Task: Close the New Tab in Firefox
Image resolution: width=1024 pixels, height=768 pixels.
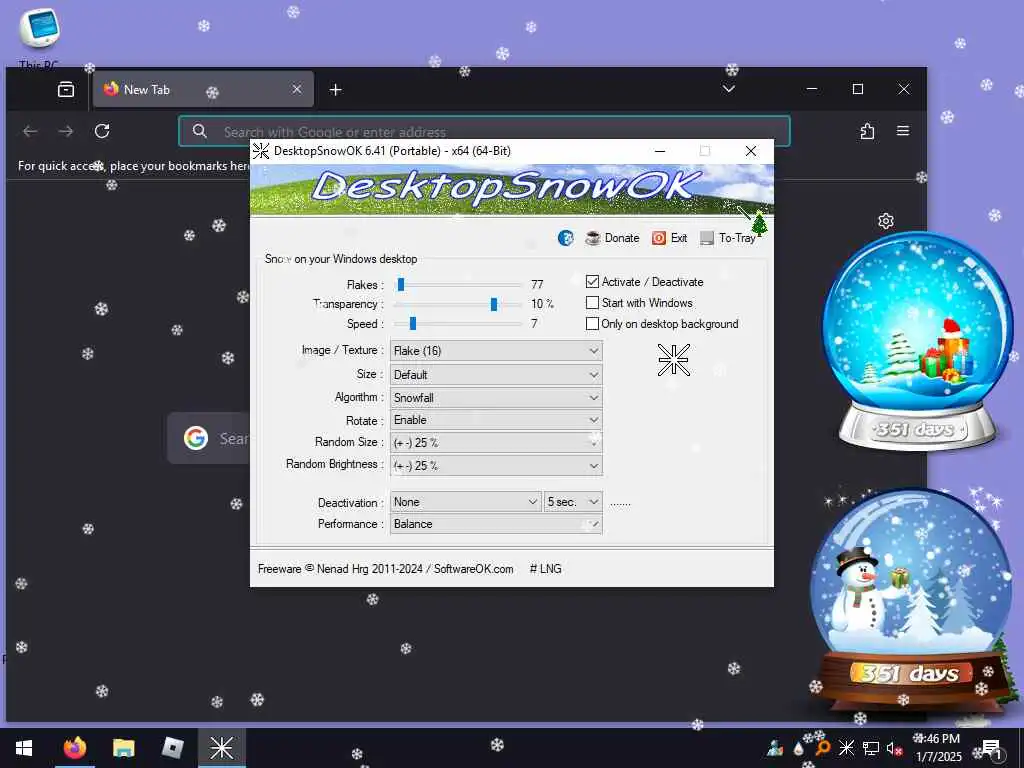Action: pyautogui.click(x=296, y=89)
